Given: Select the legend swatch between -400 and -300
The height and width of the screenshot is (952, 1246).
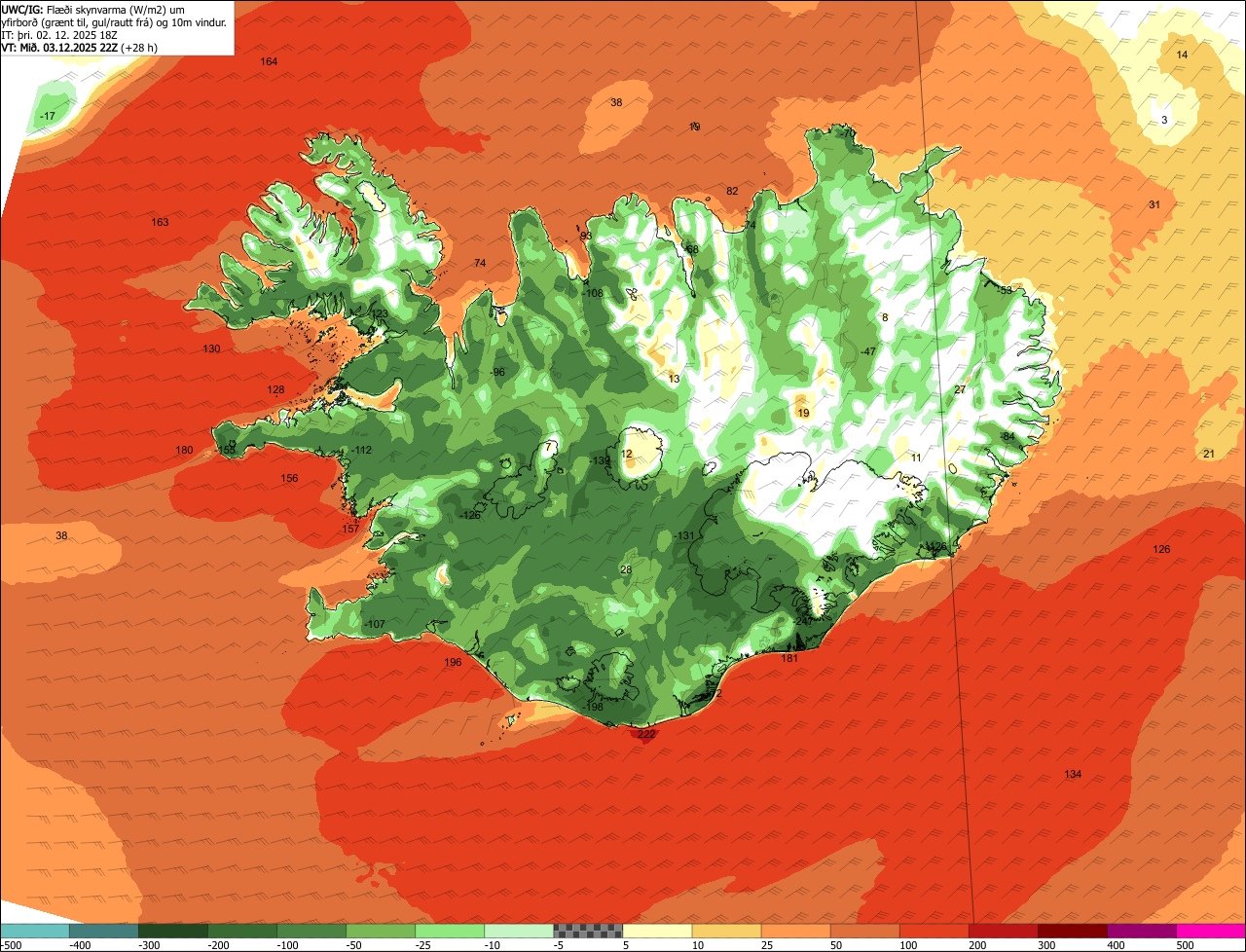Looking at the screenshot, I should (104, 932).
